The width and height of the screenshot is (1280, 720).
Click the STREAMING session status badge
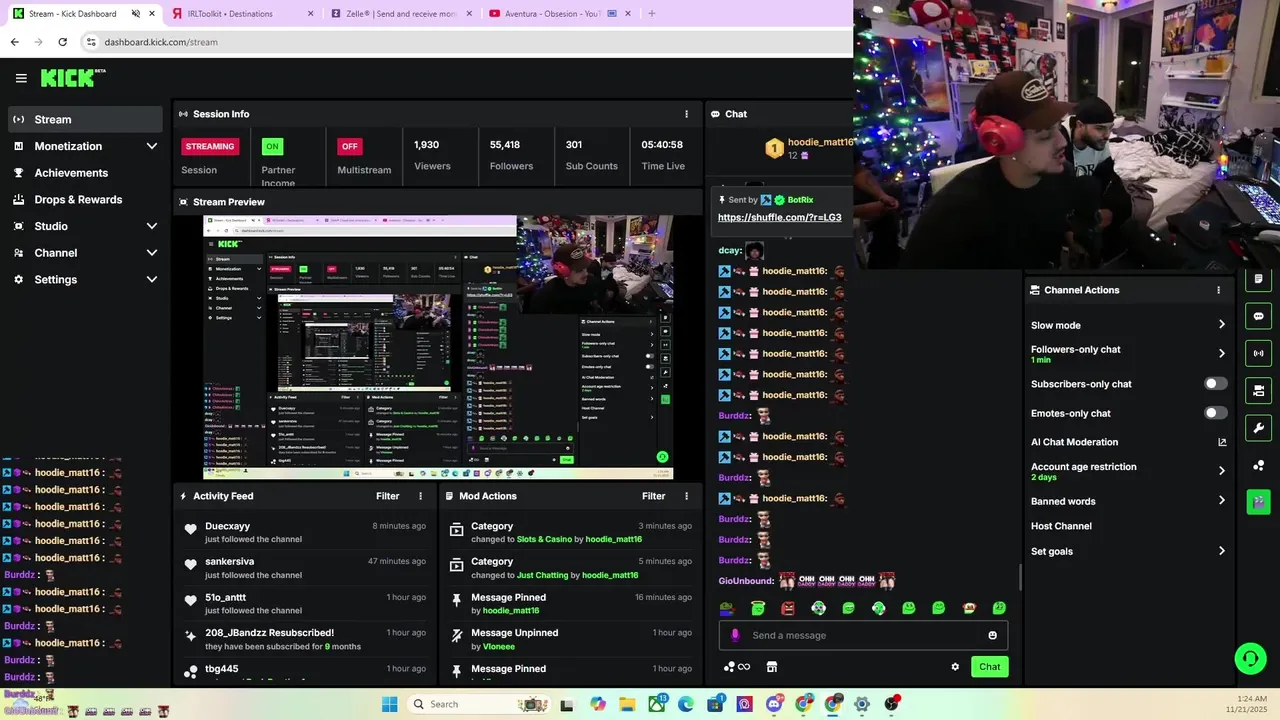[210, 146]
